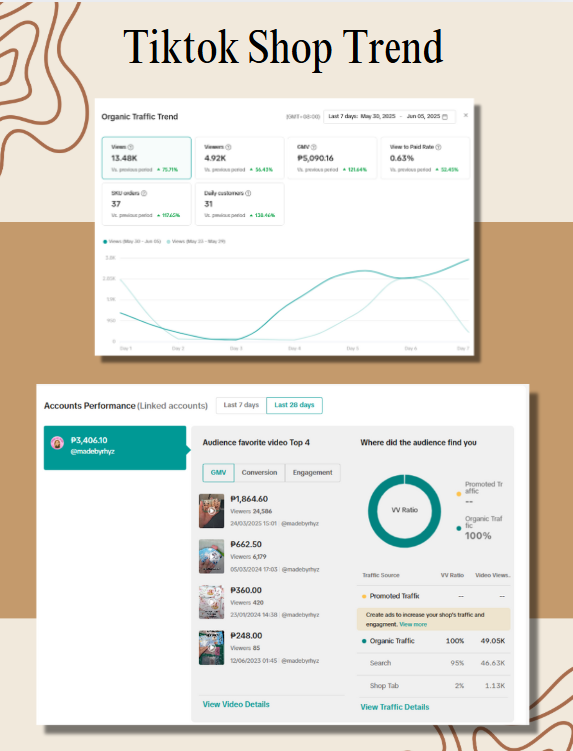Screen dimensions: 573x751
Task: Click the Promoted Traffic legend dot in chart
Action: tap(458, 494)
